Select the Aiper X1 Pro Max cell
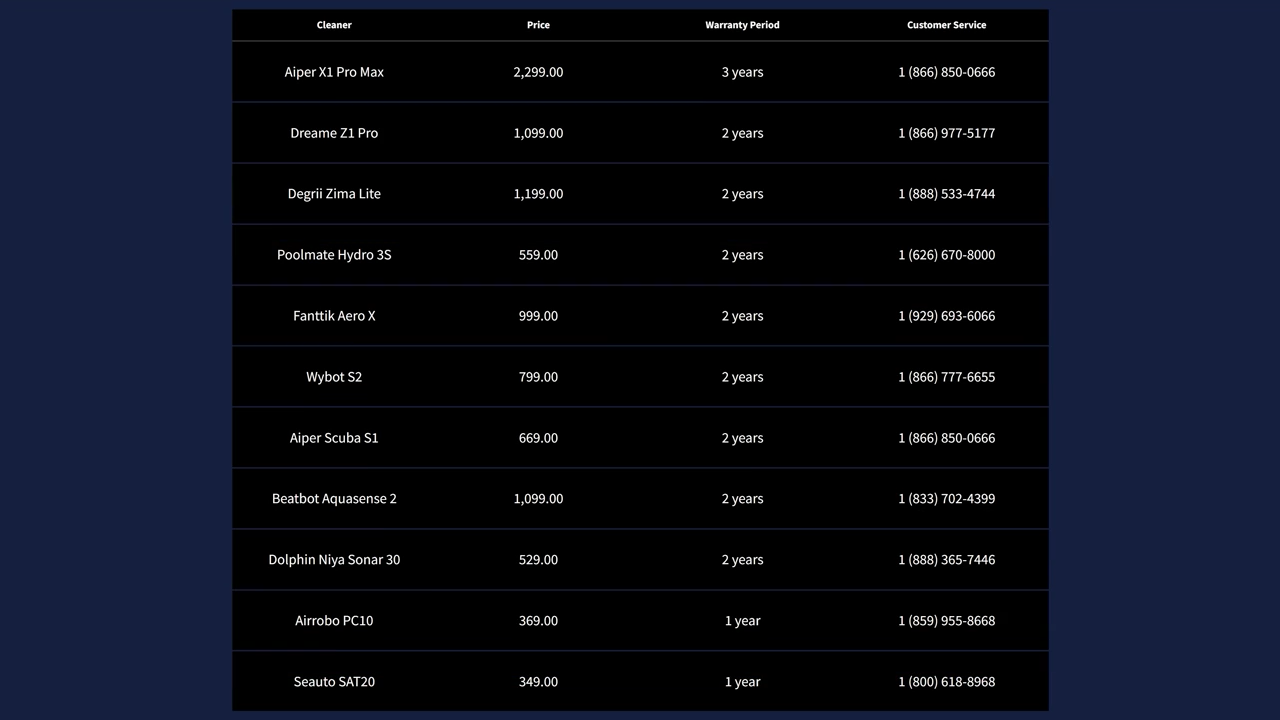This screenshot has width=1280, height=720. [x=334, y=72]
